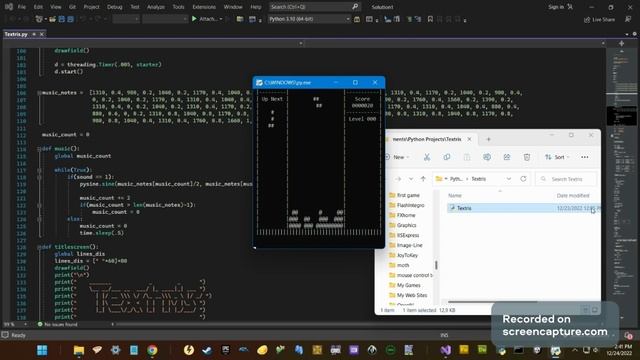
Task: Open the Attach button dropdown arrow
Action: (221, 19)
